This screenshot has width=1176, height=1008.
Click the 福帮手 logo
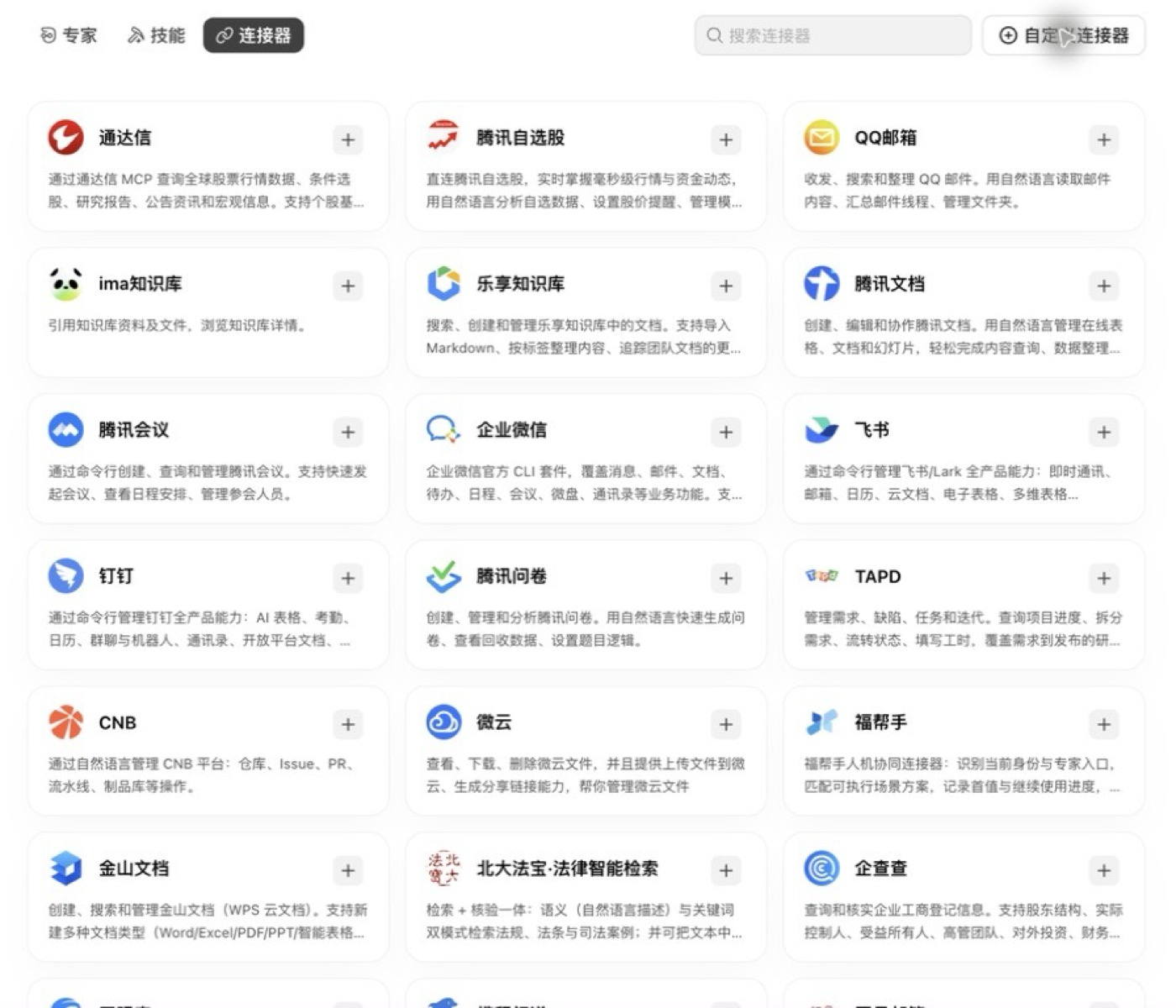pos(822,722)
